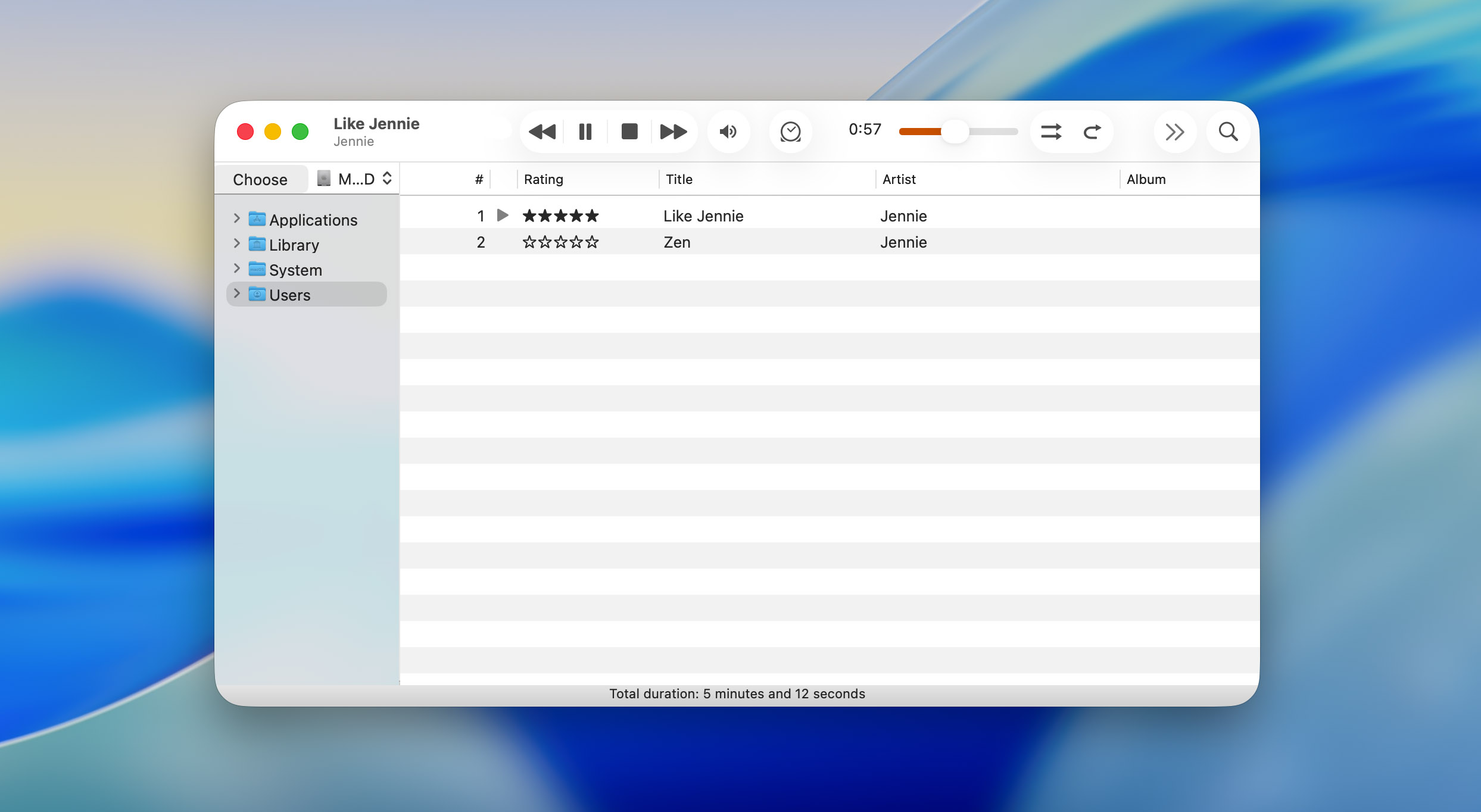This screenshot has height=812, width=1481.
Task: Sort tracks by the Artist column header
Action: point(899,179)
